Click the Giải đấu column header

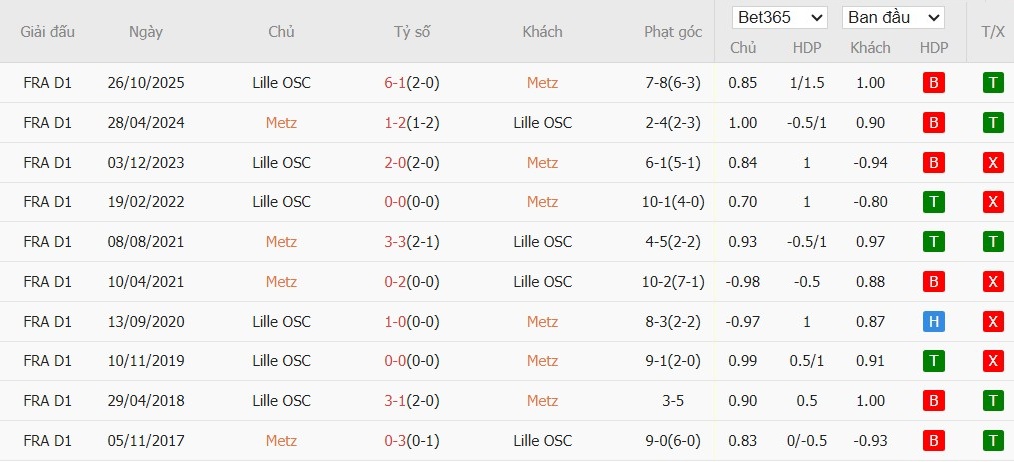(48, 32)
